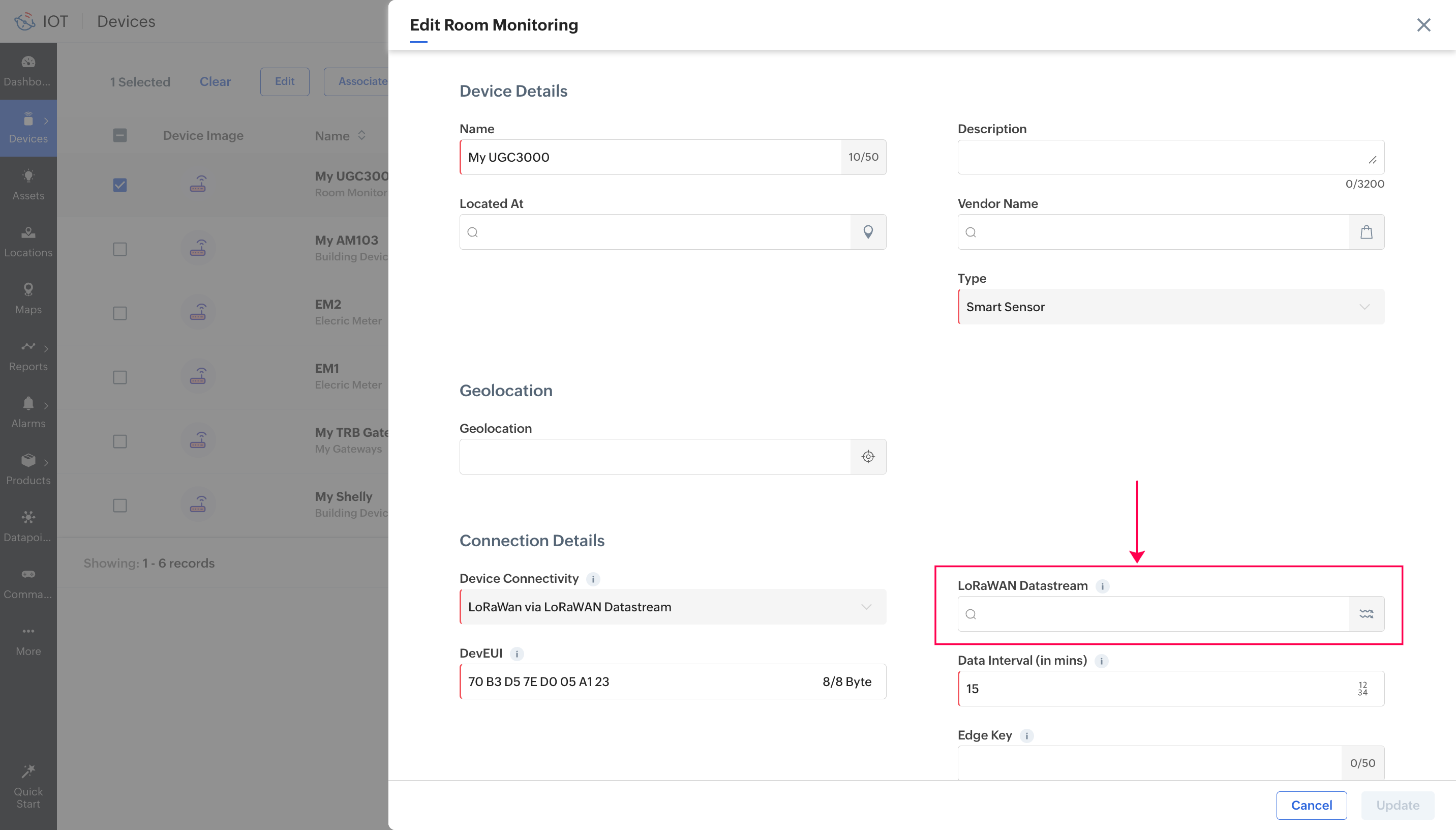Click info icon beside Device Connectivity
The height and width of the screenshot is (830, 1456).
click(x=593, y=579)
